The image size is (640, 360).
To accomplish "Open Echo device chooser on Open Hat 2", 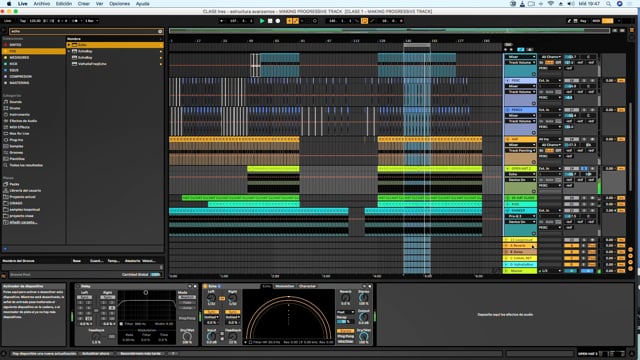I will tap(520, 174).
